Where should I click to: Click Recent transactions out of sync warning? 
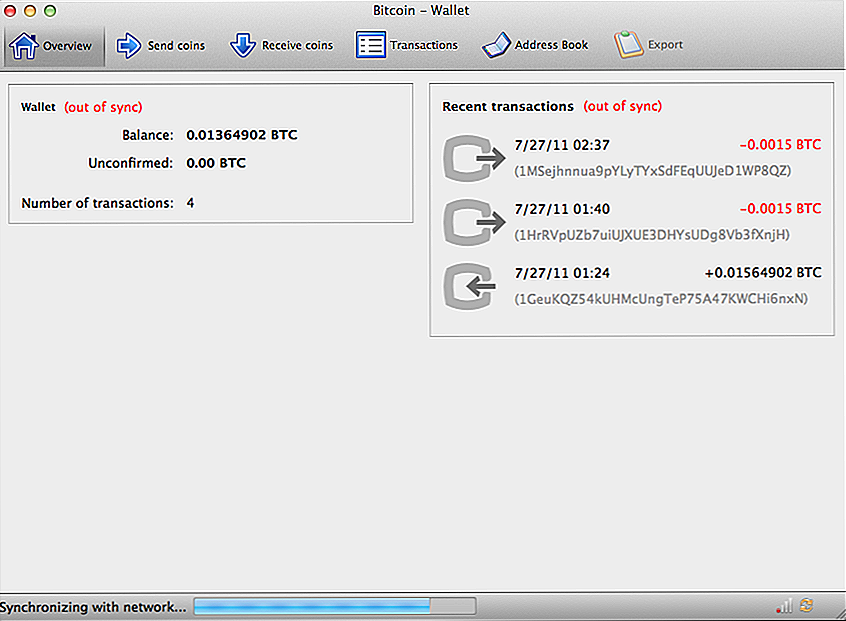click(x=623, y=106)
